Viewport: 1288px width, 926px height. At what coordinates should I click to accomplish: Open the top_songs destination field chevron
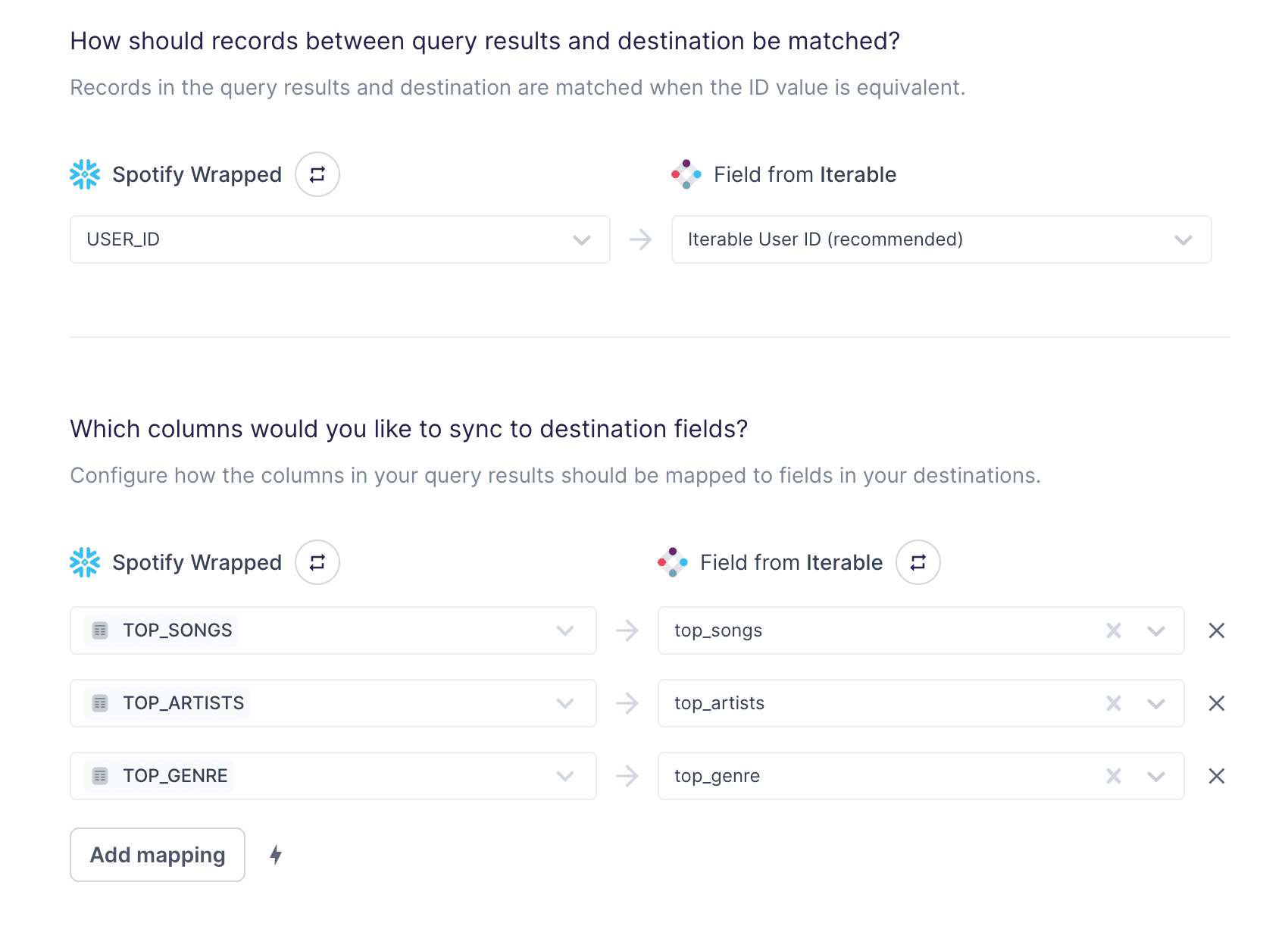[x=1156, y=630]
